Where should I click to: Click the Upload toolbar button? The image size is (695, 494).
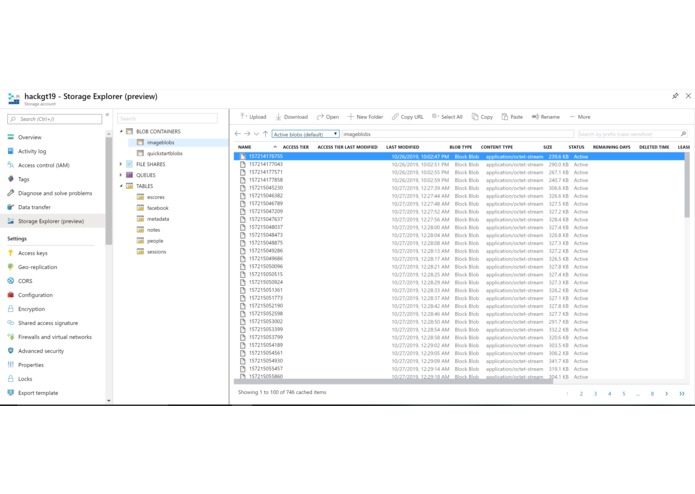pyautogui.click(x=253, y=117)
